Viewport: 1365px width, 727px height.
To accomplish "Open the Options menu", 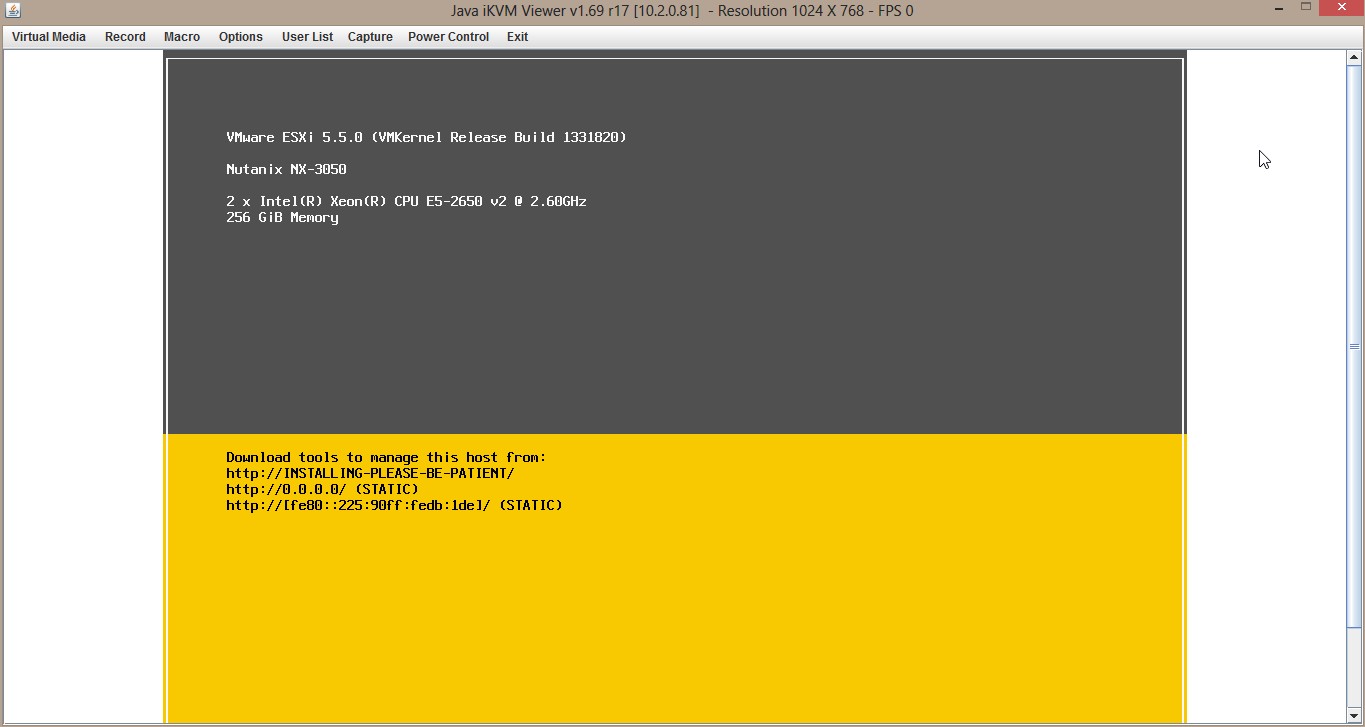I will pos(241,37).
